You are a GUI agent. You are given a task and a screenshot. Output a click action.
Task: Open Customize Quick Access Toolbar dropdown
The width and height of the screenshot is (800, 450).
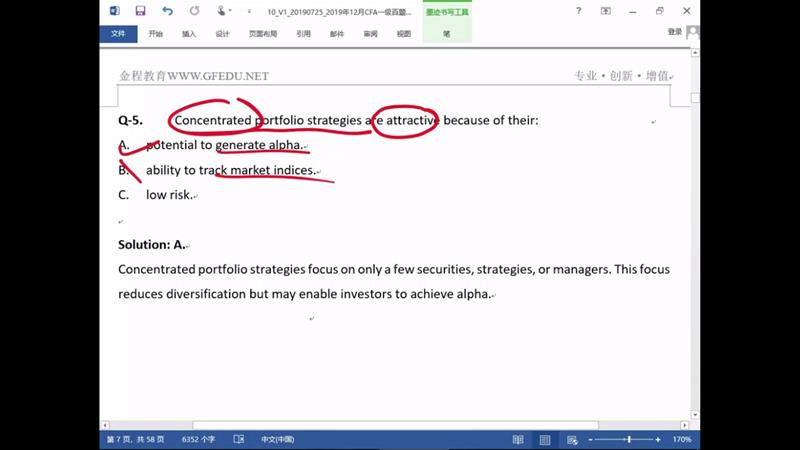(x=249, y=11)
